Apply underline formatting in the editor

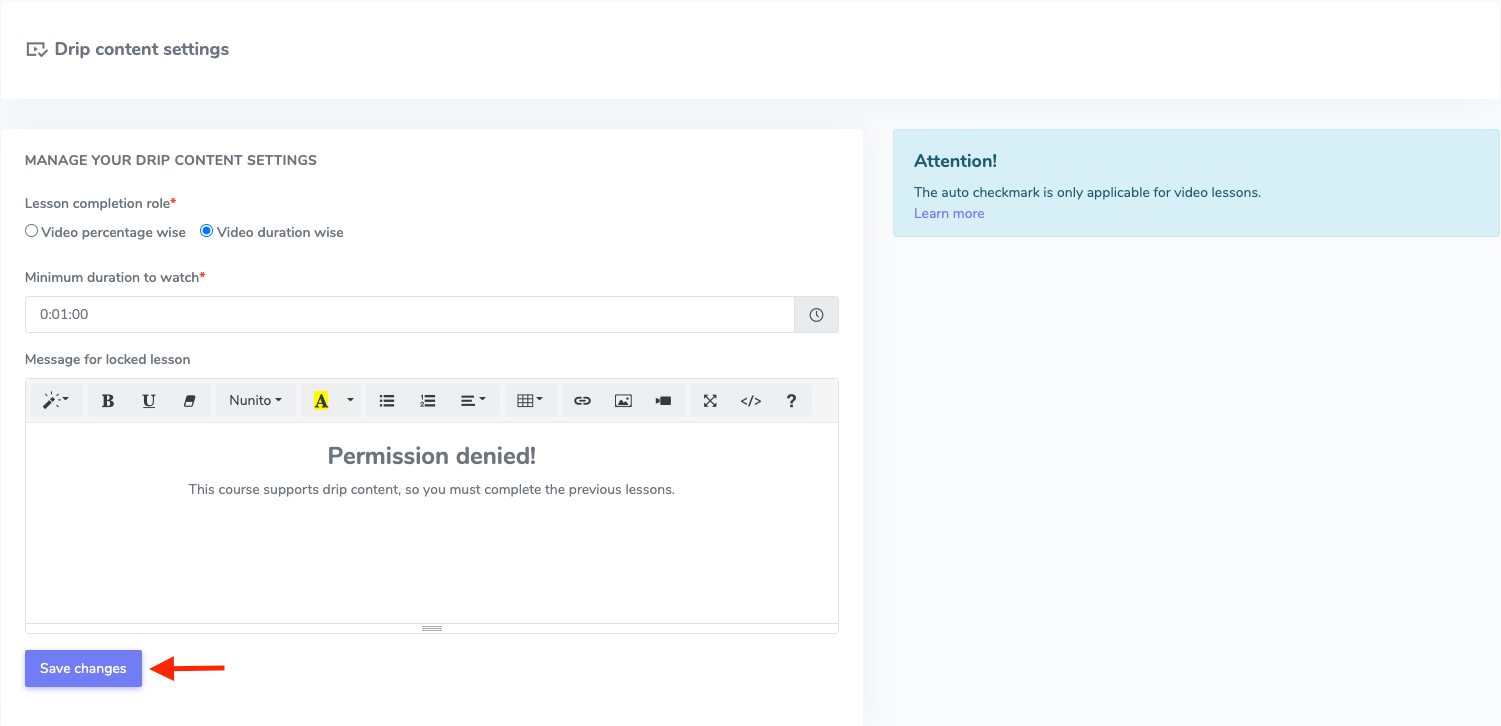coord(148,400)
